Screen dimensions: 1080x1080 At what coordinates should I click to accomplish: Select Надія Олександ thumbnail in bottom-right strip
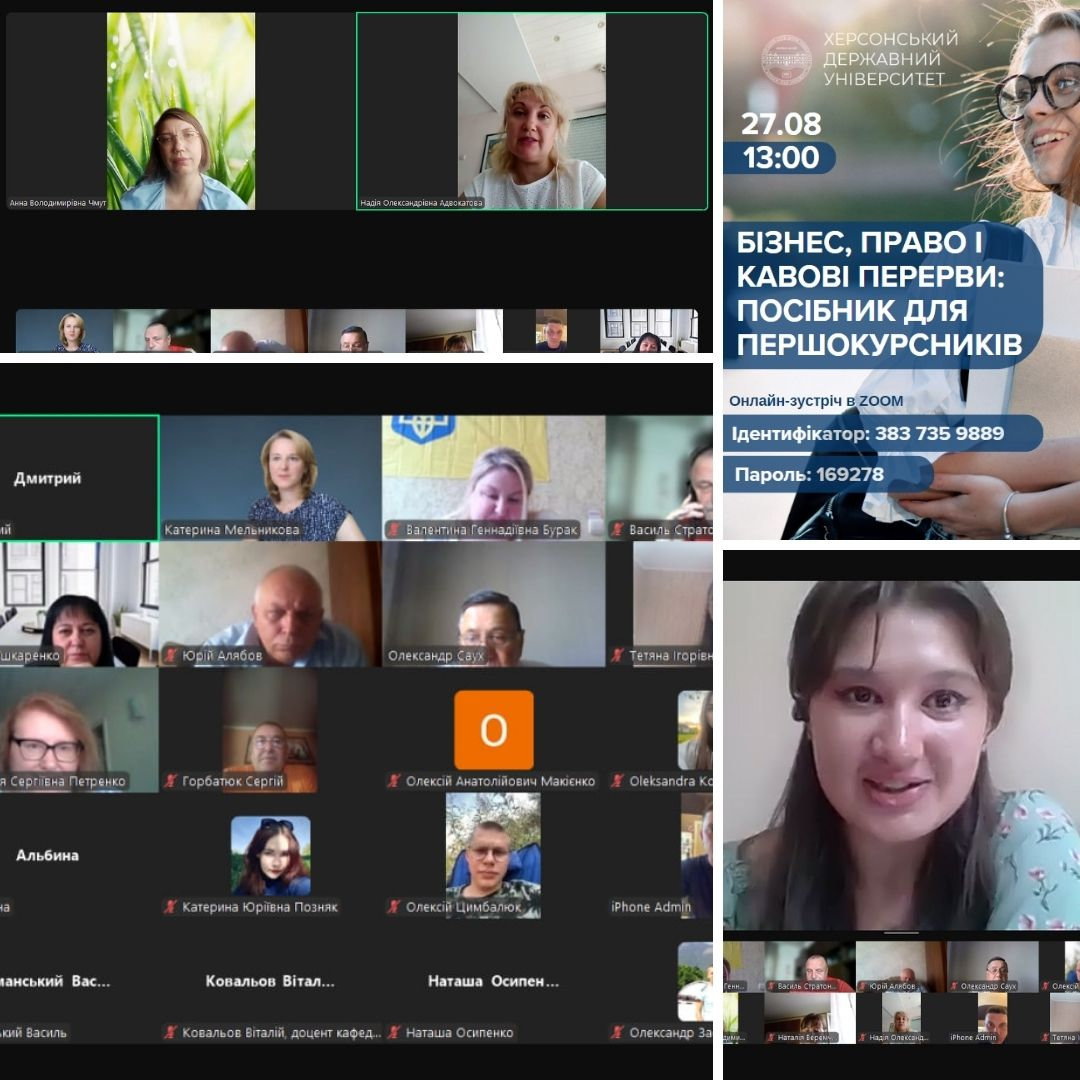(x=901, y=1018)
